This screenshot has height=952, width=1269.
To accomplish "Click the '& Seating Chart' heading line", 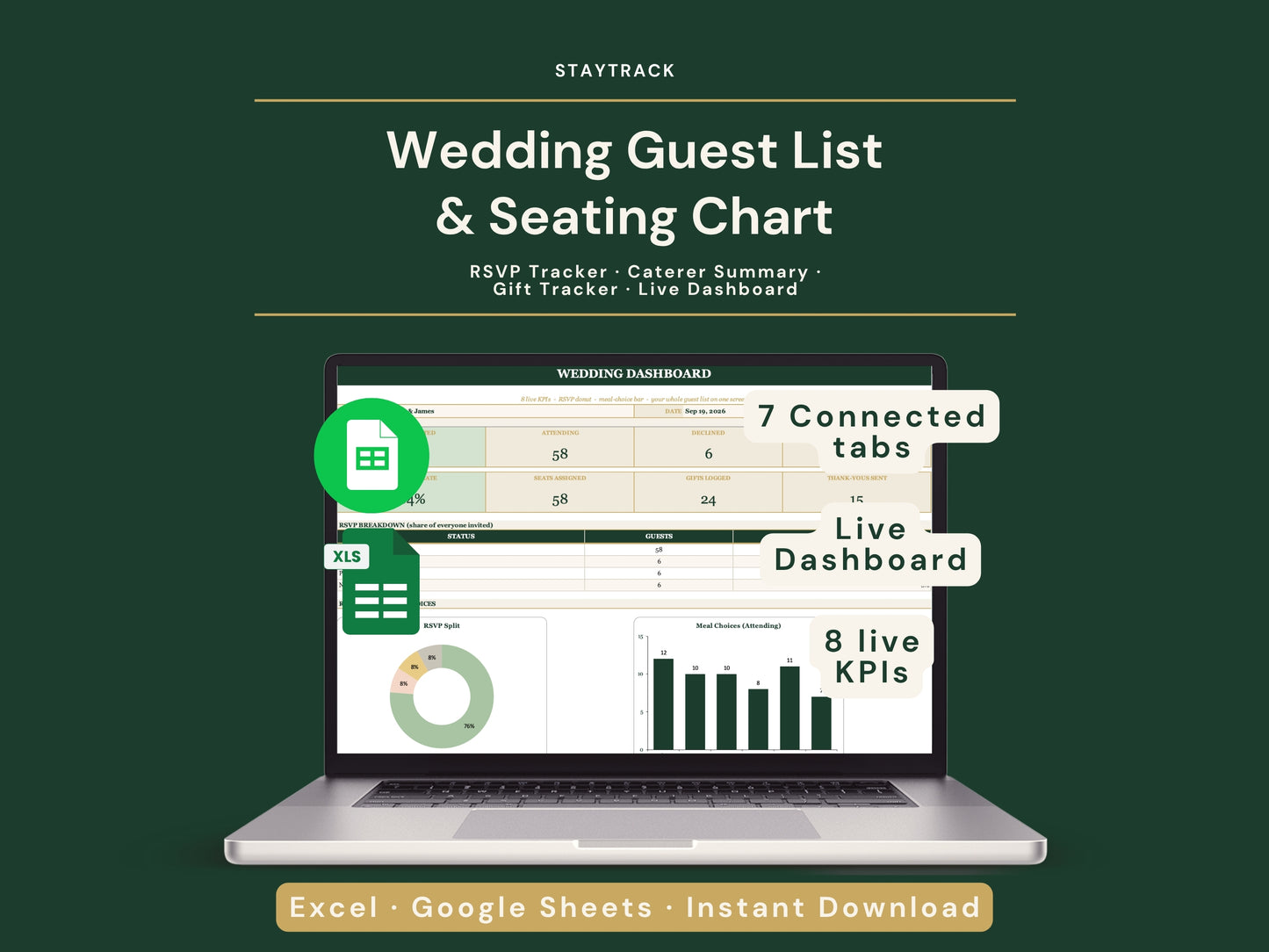I will (634, 217).
